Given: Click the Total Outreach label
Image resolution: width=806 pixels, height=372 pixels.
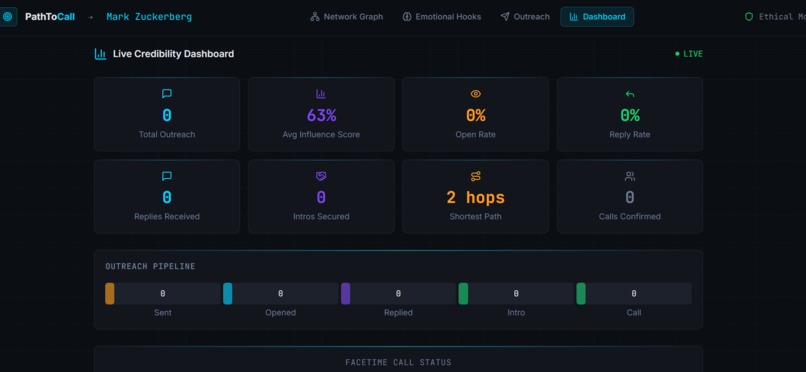Looking at the screenshot, I should (167, 135).
